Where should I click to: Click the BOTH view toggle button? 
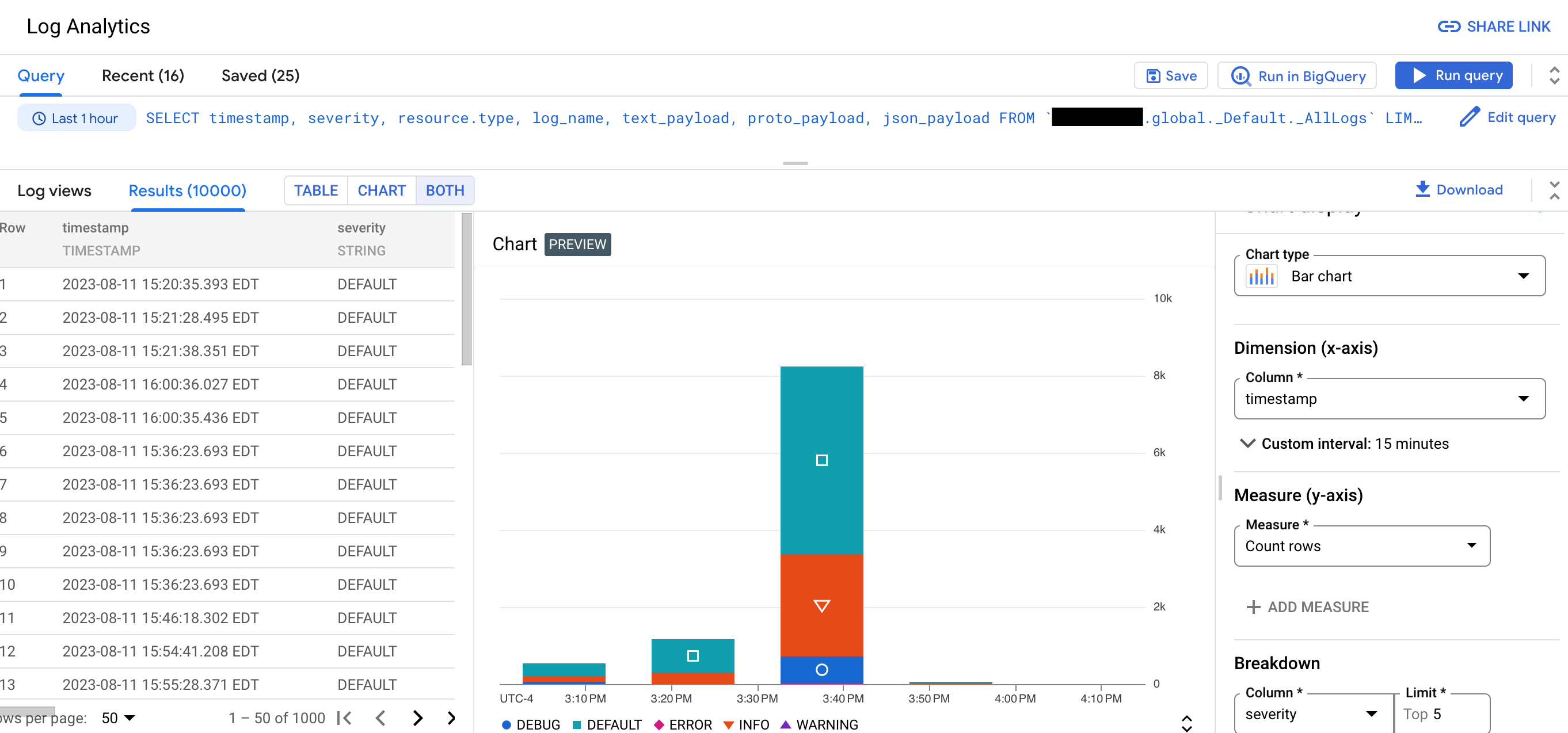pos(444,190)
